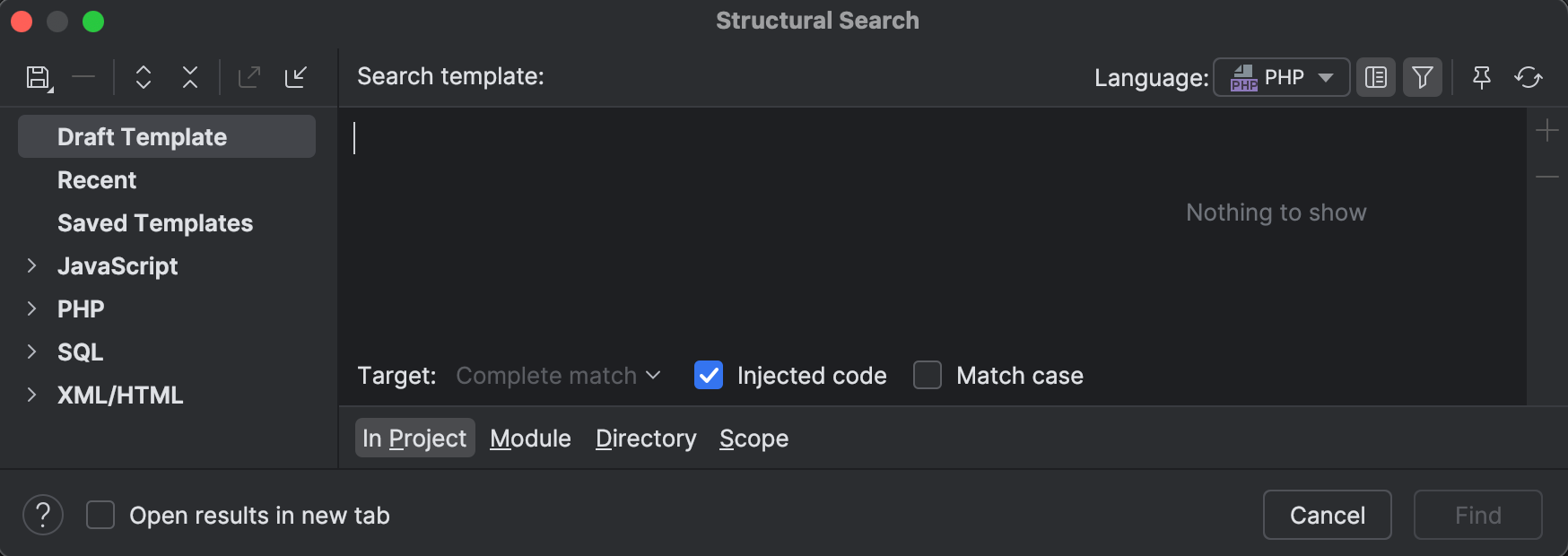
Task: Collapse the search template editor
Action: [x=190, y=77]
